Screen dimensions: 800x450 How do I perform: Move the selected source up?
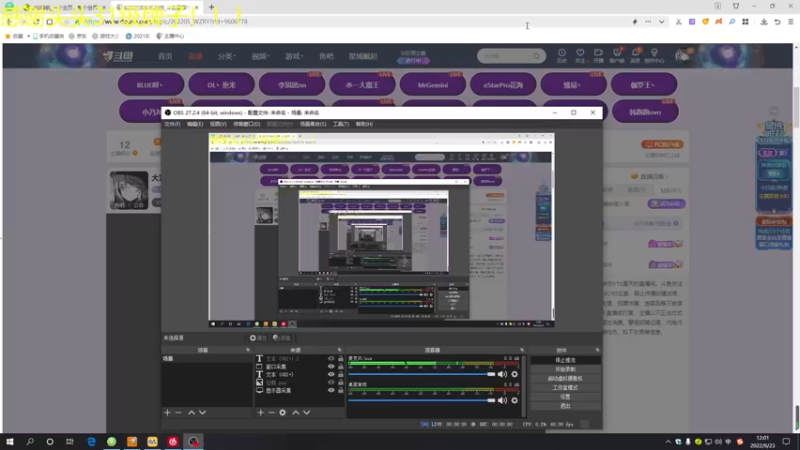click(x=295, y=412)
